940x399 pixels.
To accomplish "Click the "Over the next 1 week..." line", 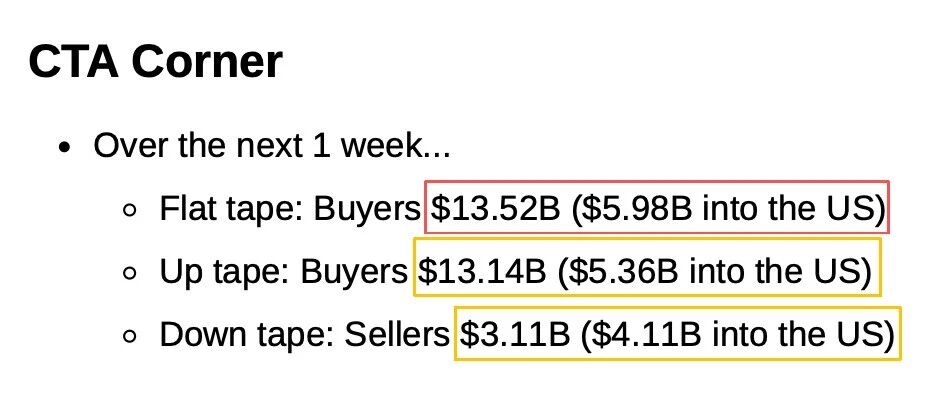I will click(272, 145).
